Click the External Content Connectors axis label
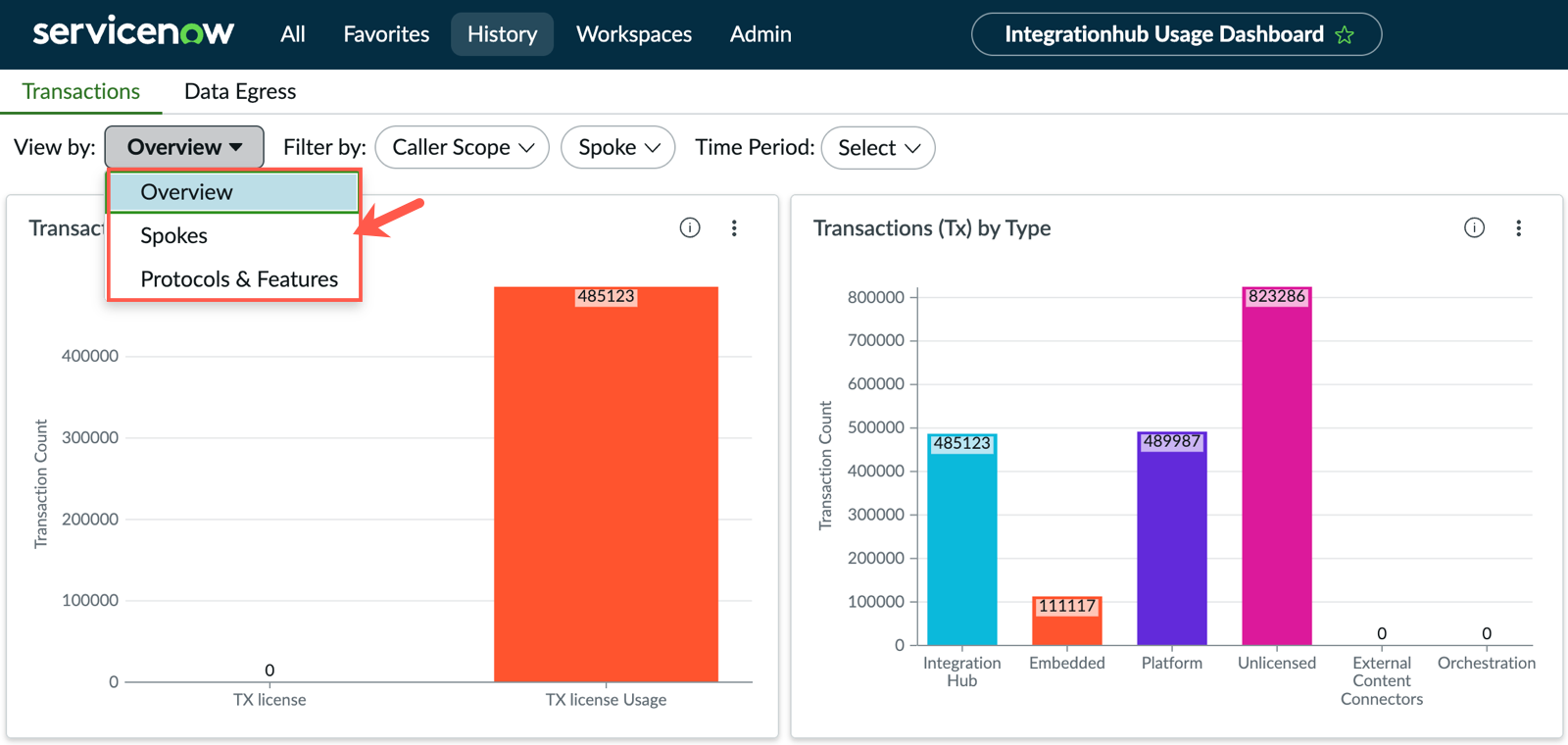The image size is (1568, 745). coord(1382,680)
